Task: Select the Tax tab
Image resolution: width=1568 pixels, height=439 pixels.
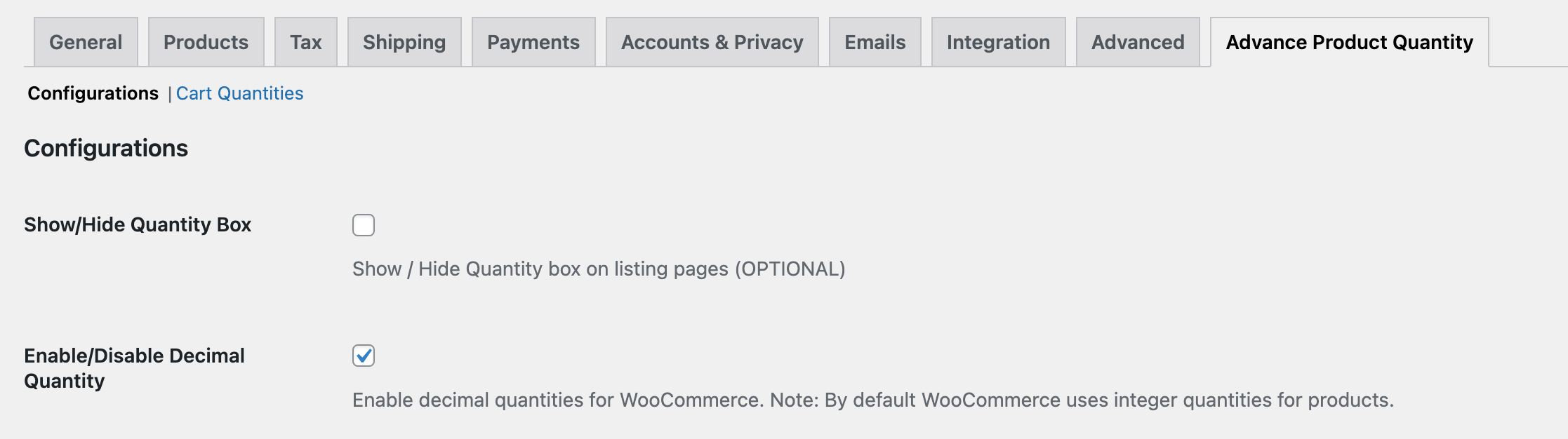Action: click(305, 41)
